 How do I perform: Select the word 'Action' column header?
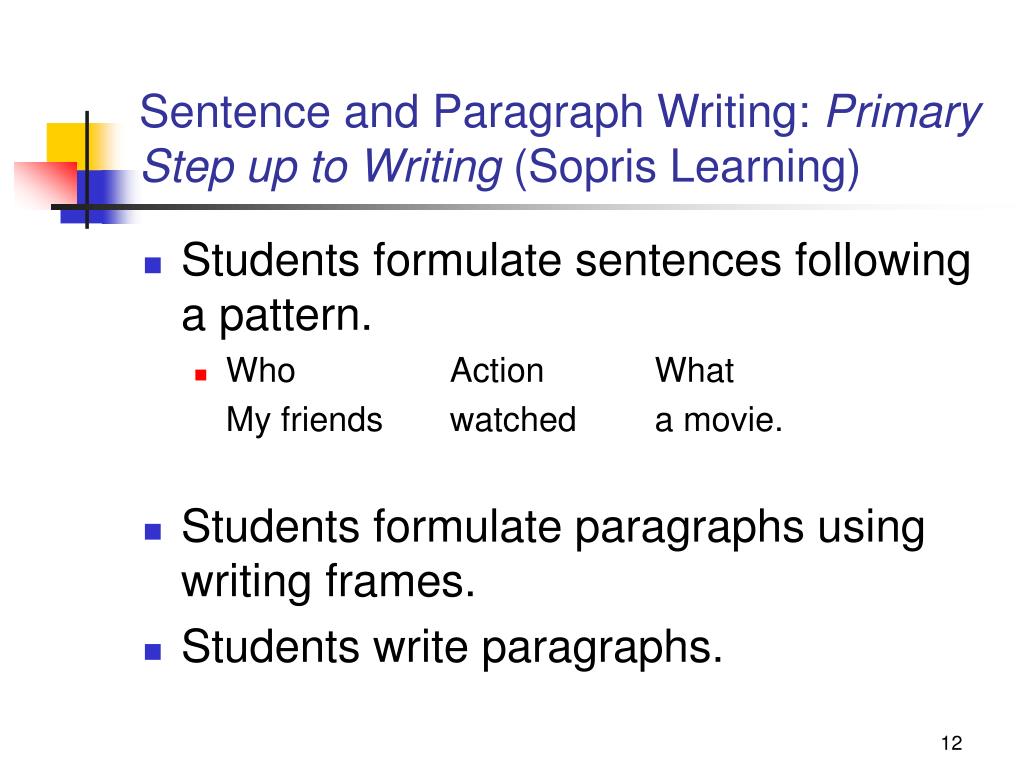click(497, 370)
